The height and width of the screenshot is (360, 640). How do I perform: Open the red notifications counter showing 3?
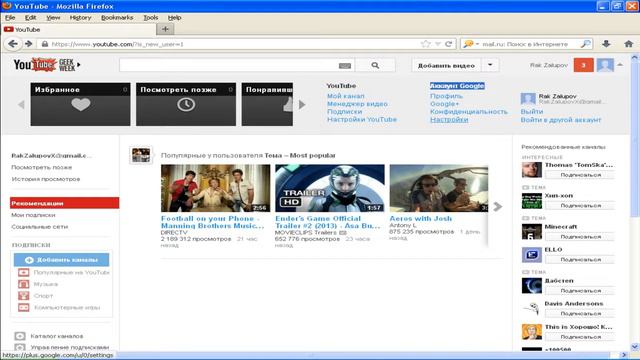click(583, 65)
